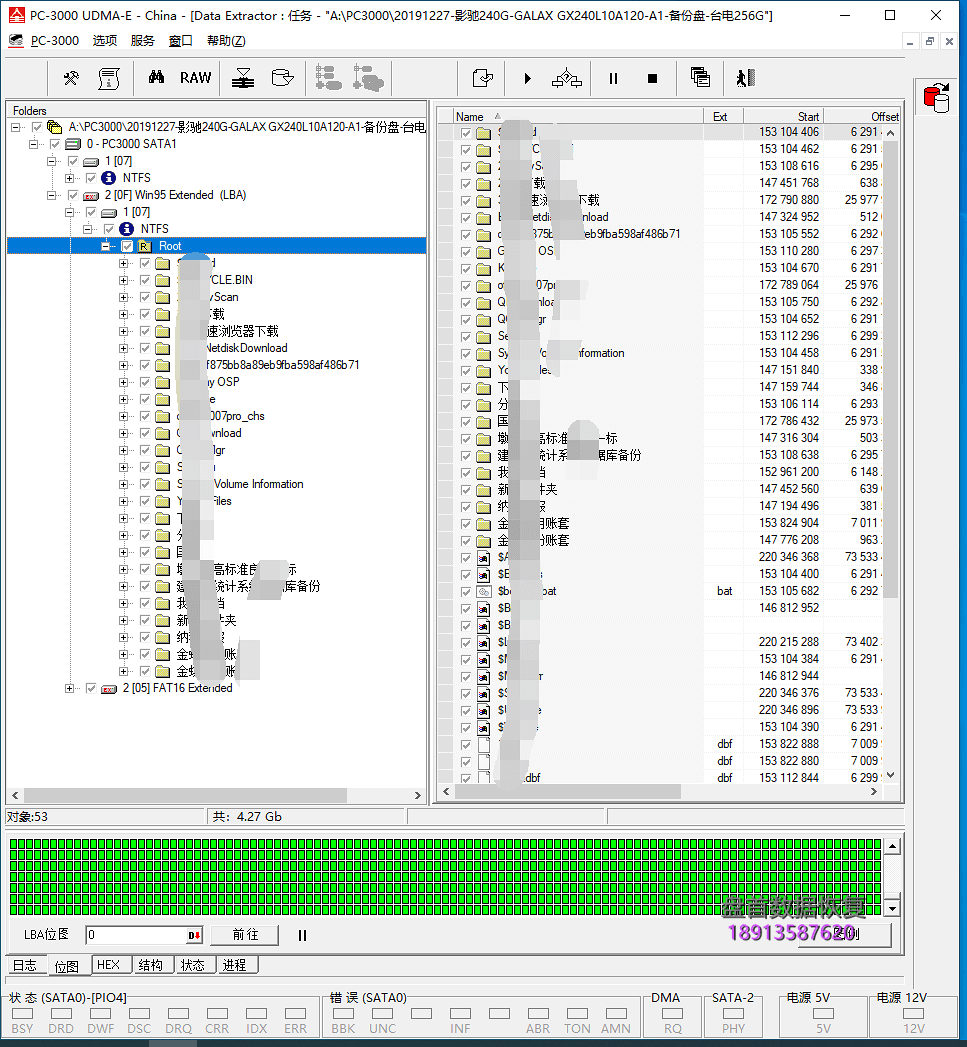The height and width of the screenshot is (1047, 967).
Task: Switch to the 进程 tab
Action: coord(235,965)
